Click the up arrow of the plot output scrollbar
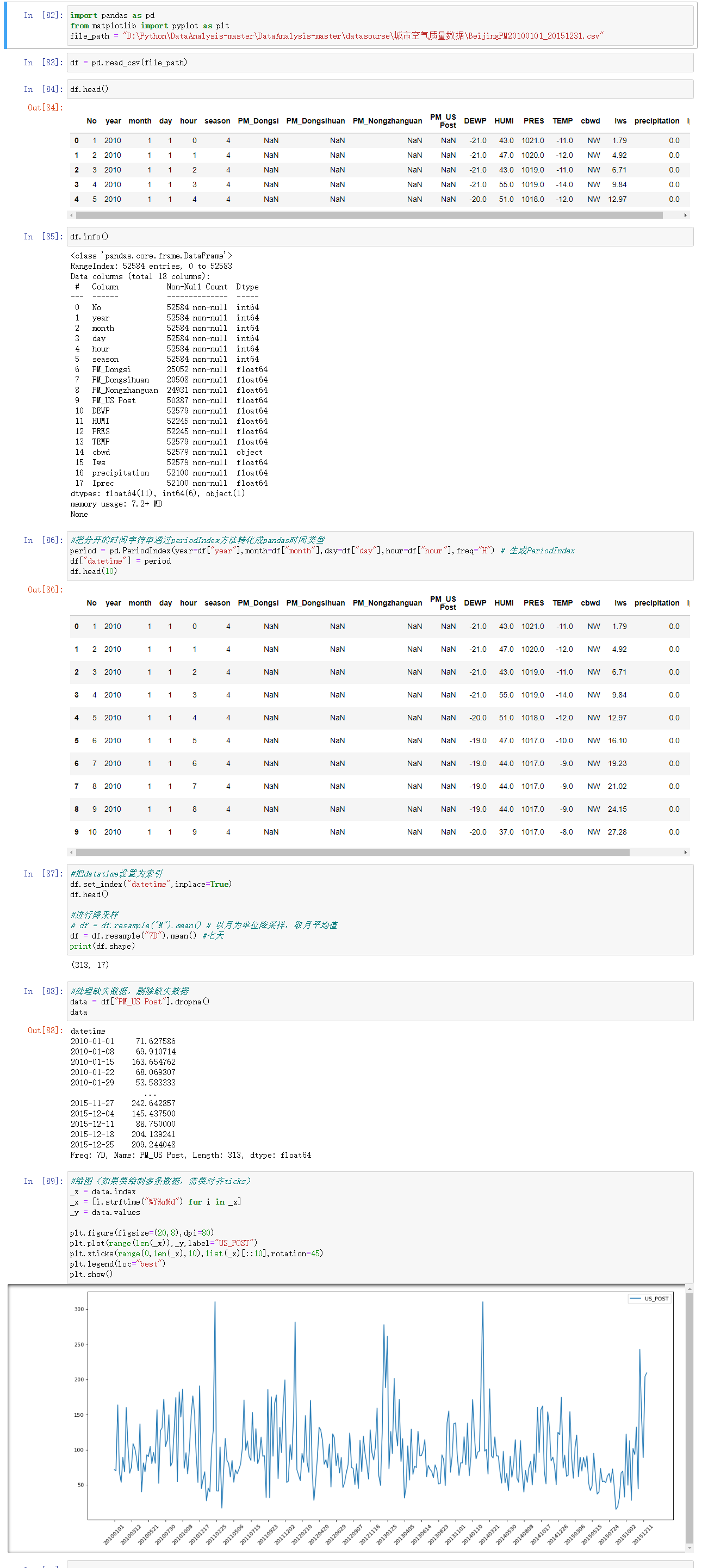The image size is (702, 1568). point(689,1288)
